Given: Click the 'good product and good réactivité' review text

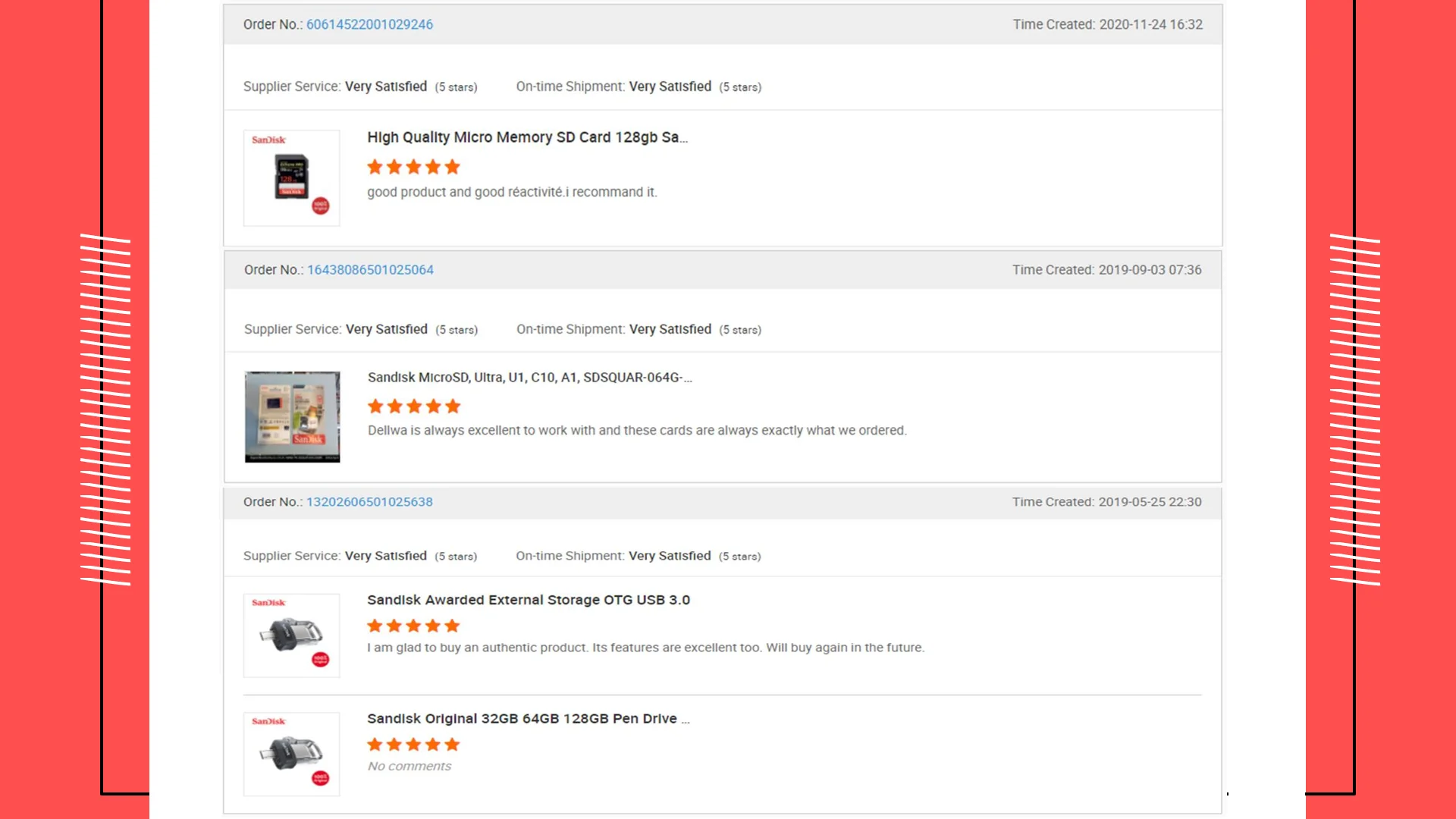Looking at the screenshot, I should pos(512,193).
